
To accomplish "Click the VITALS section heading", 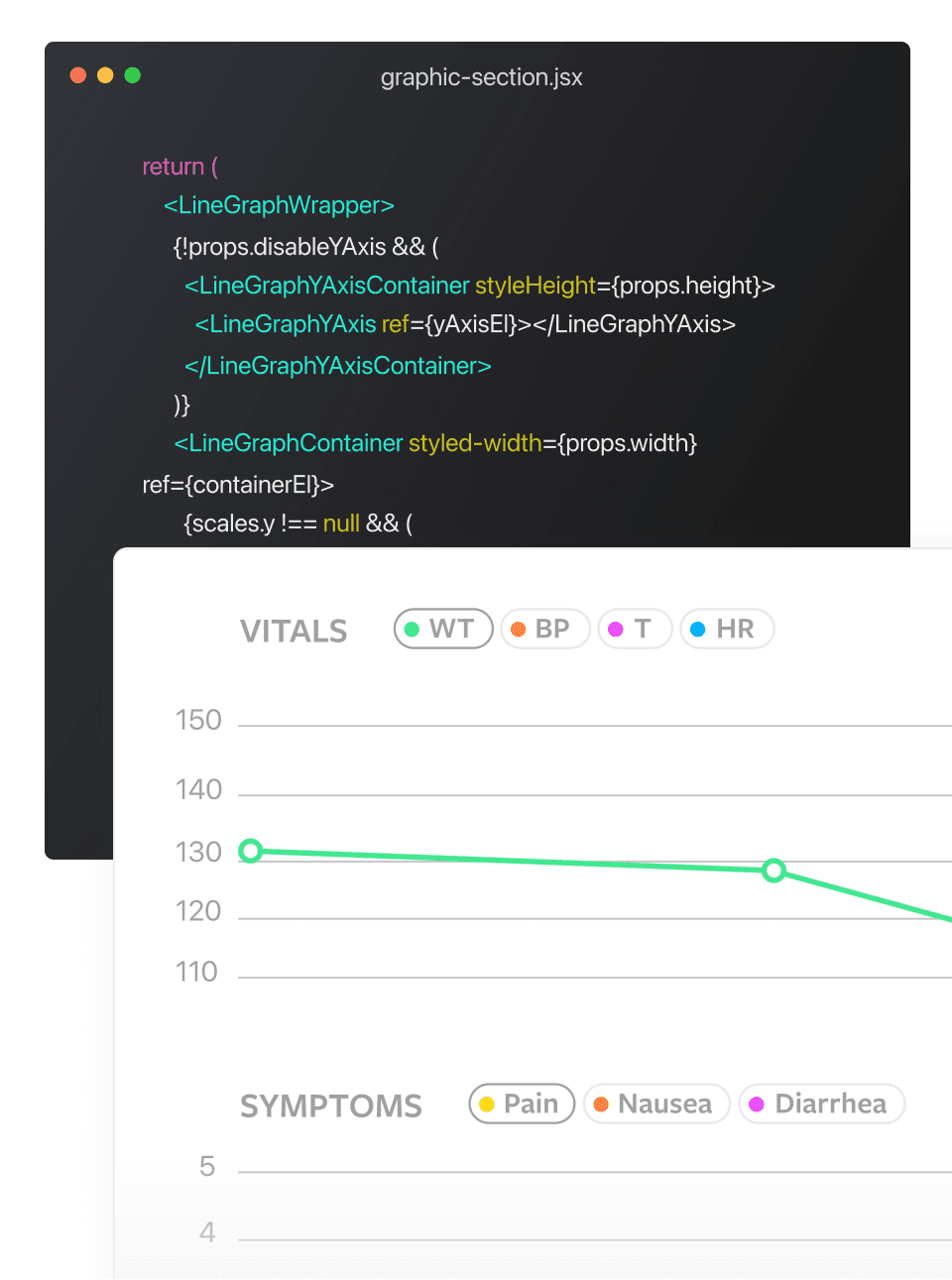I will point(294,631).
